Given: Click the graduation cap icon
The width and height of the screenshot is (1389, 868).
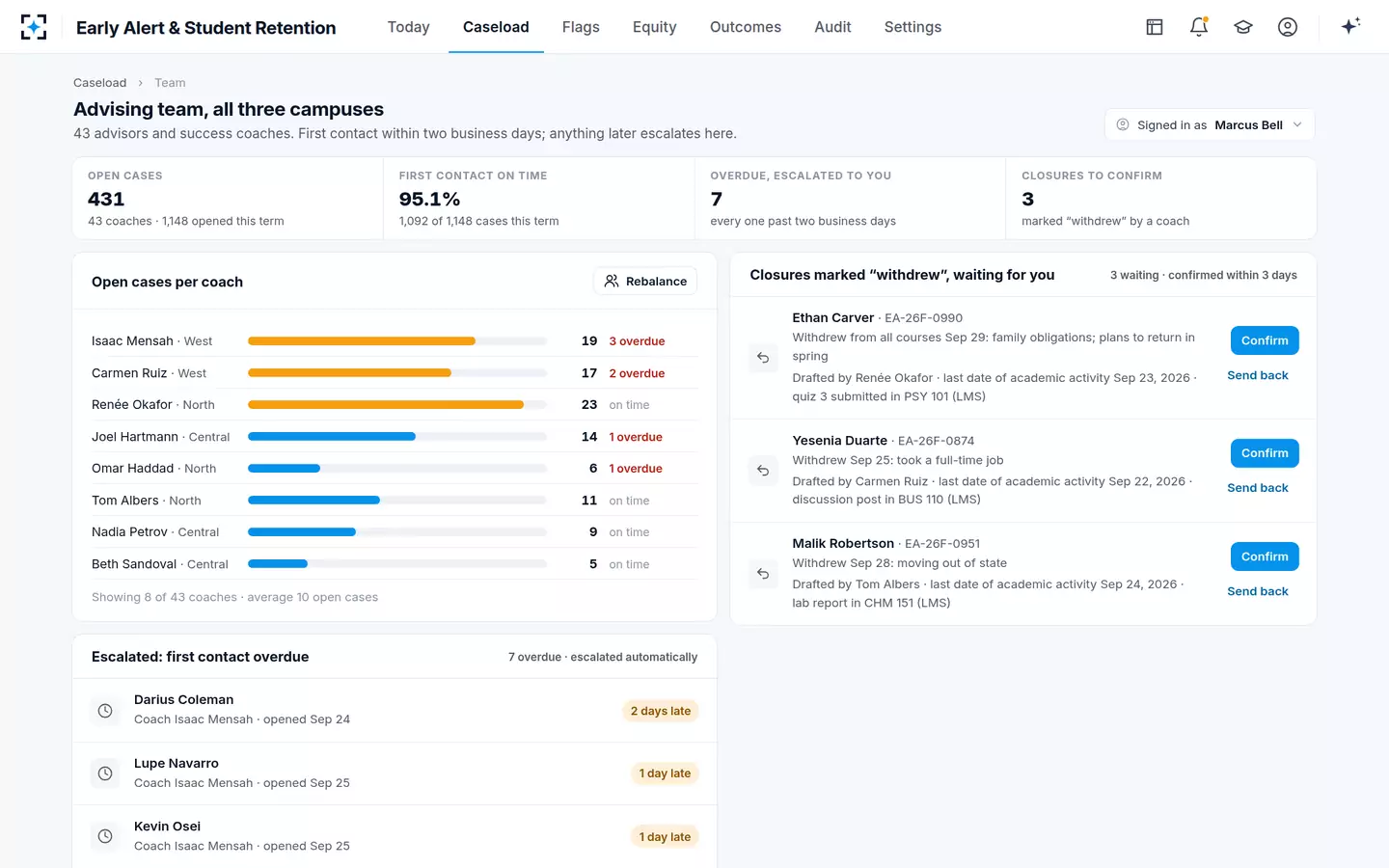Looking at the screenshot, I should pyautogui.click(x=1243, y=27).
